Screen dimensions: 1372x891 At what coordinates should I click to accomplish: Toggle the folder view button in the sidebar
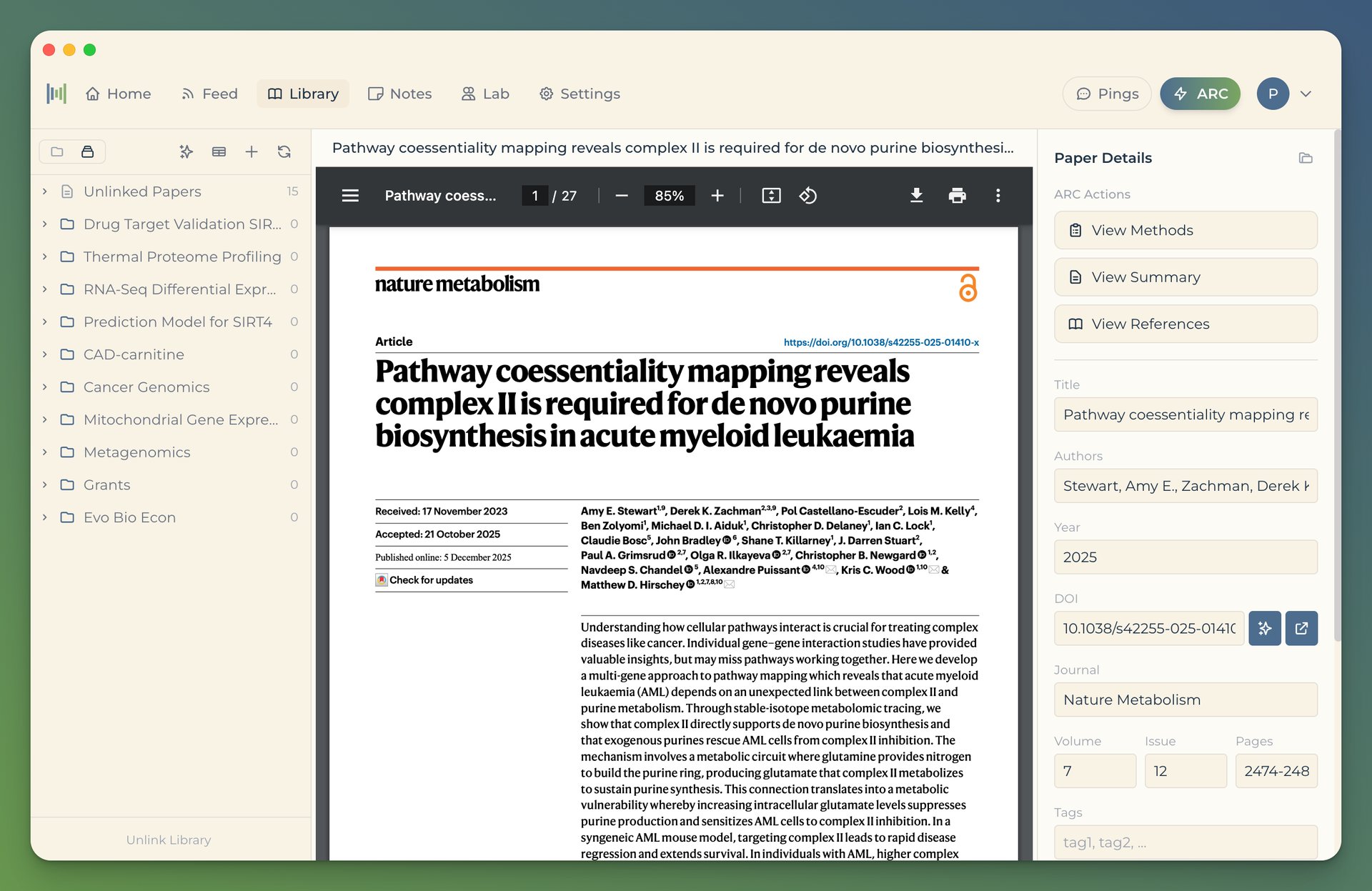57,151
